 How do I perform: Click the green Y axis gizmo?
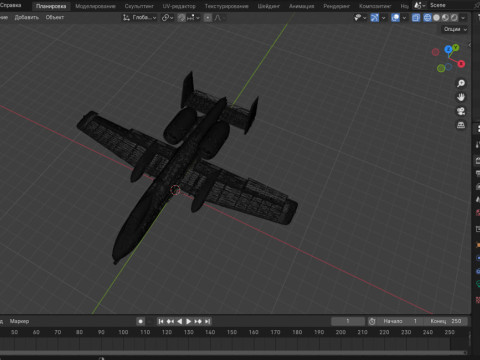456,48
